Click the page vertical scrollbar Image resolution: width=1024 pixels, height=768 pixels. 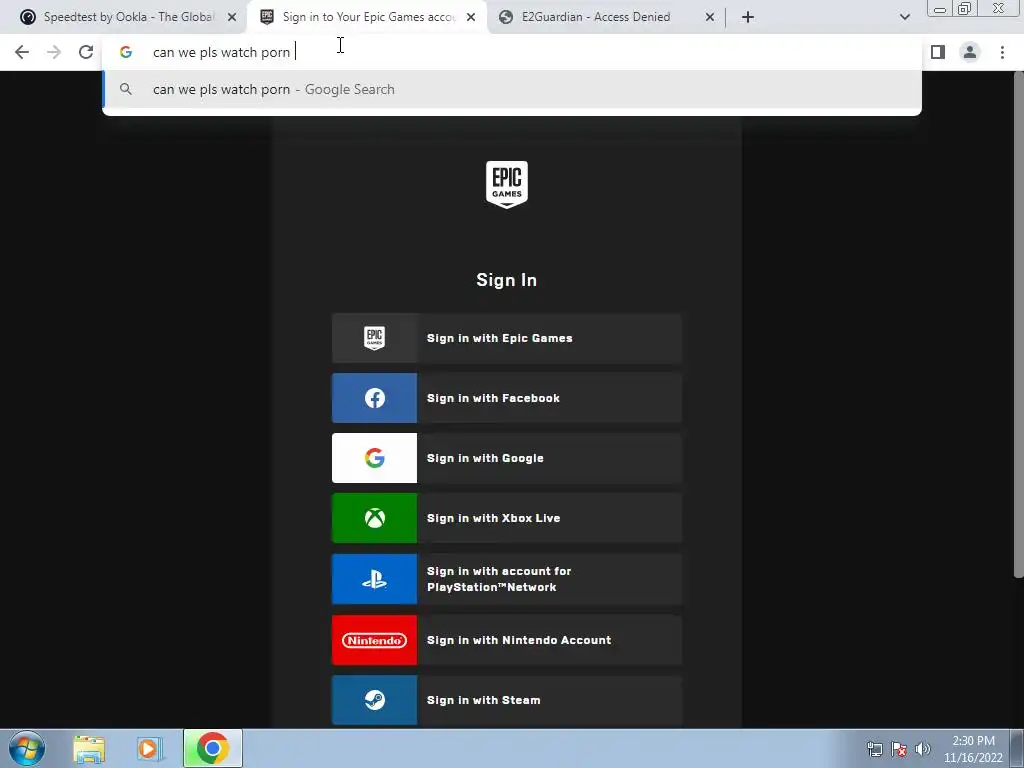[1018, 327]
